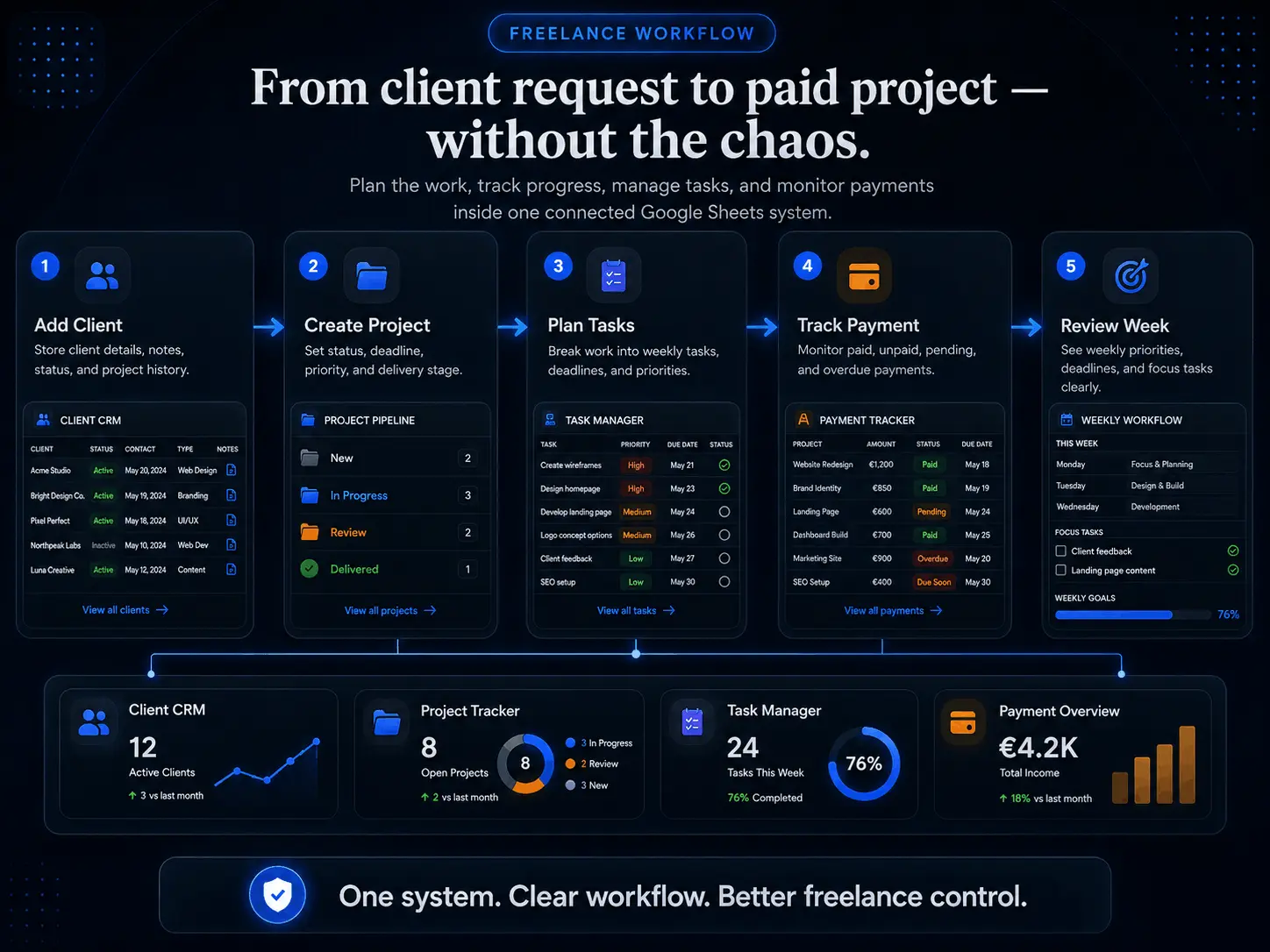Click the Review Week target icon
Screen dimensions: 1270x952
(x=1131, y=276)
